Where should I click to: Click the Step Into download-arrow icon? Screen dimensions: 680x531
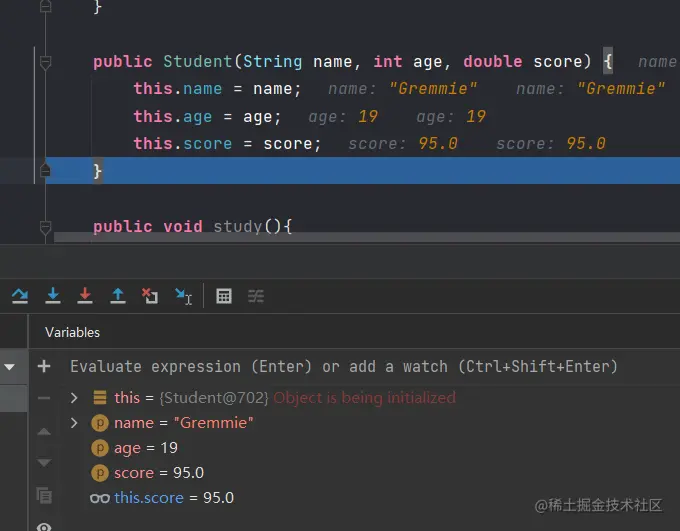pos(53,296)
